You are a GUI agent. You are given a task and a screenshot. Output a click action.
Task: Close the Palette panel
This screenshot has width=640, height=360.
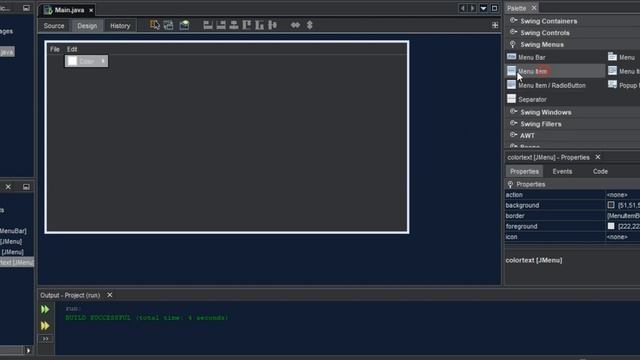[x=534, y=8]
